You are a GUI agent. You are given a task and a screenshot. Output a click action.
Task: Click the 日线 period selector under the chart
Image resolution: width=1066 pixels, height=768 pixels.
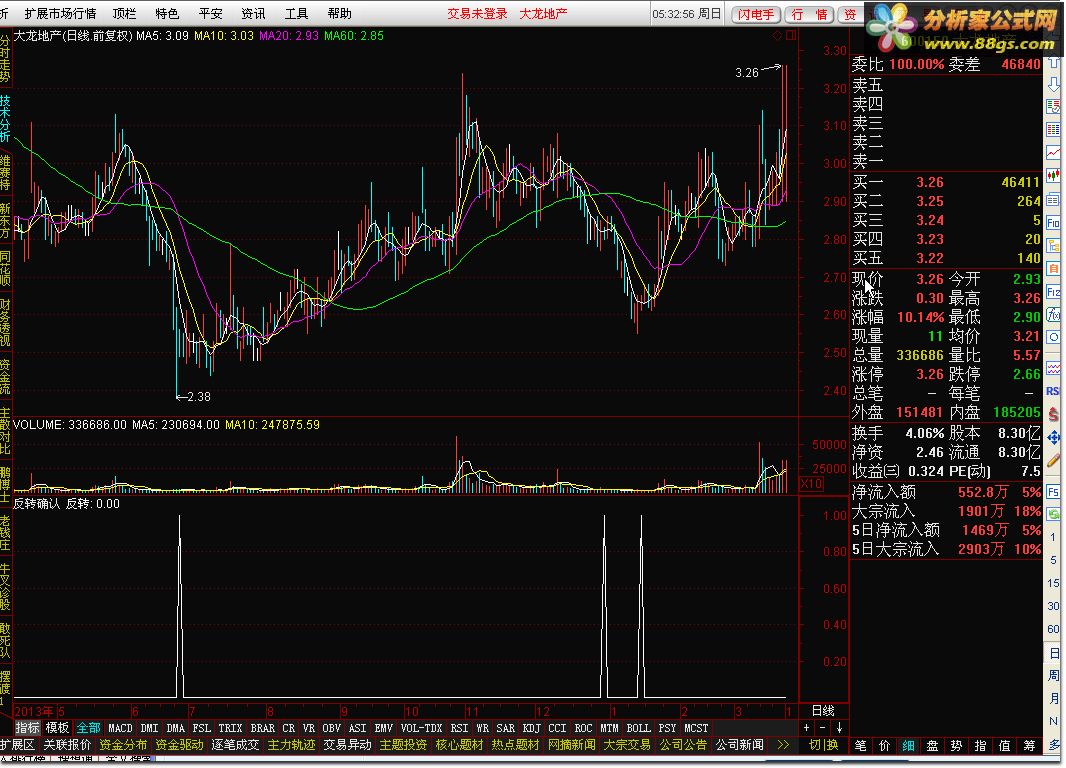coord(823,710)
